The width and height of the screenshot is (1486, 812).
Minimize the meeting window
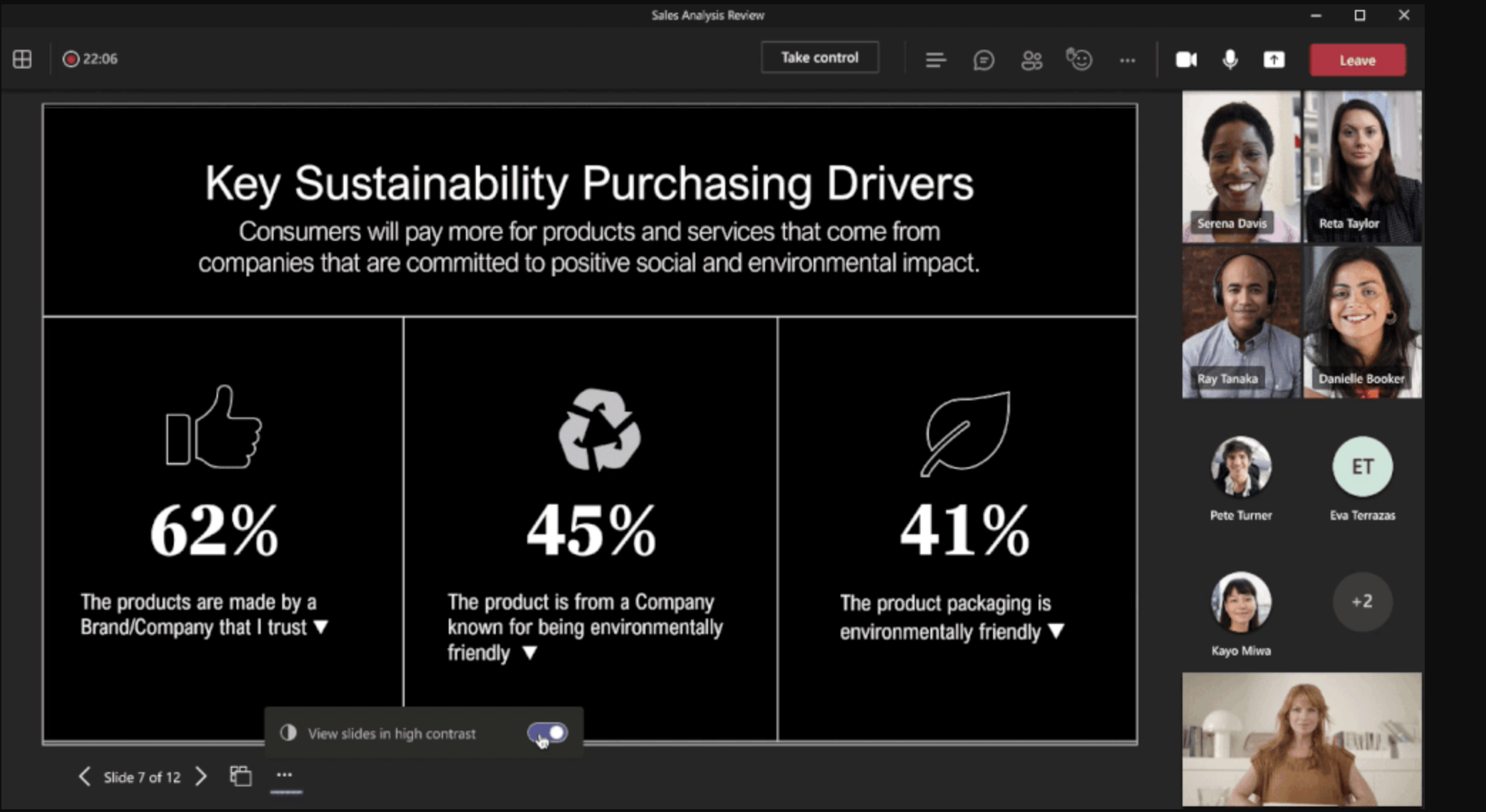[x=1316, y=15]
